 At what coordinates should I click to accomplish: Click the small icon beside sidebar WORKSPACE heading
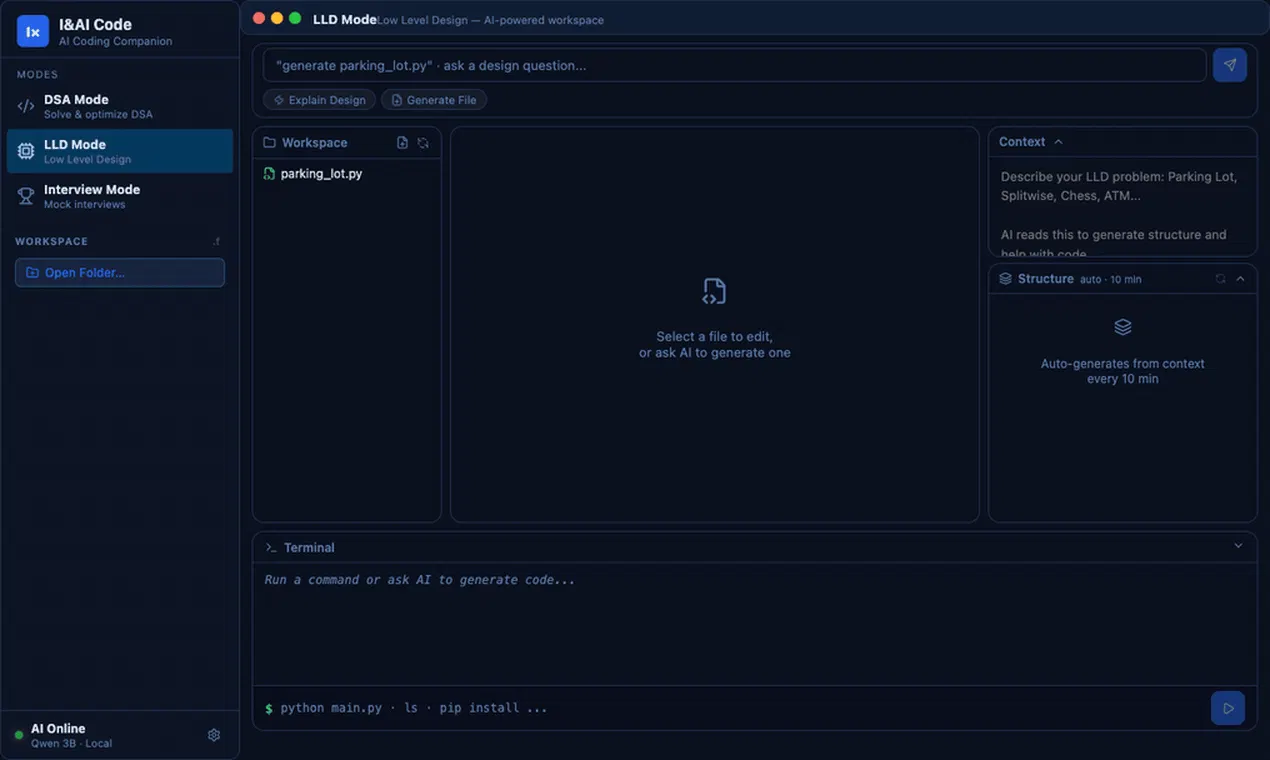tap(217, 242)
